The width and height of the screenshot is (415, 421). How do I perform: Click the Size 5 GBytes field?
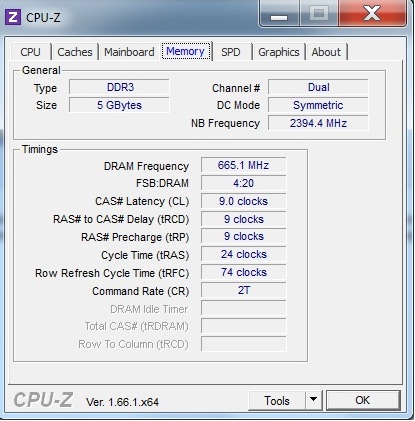tap(119, 105)
